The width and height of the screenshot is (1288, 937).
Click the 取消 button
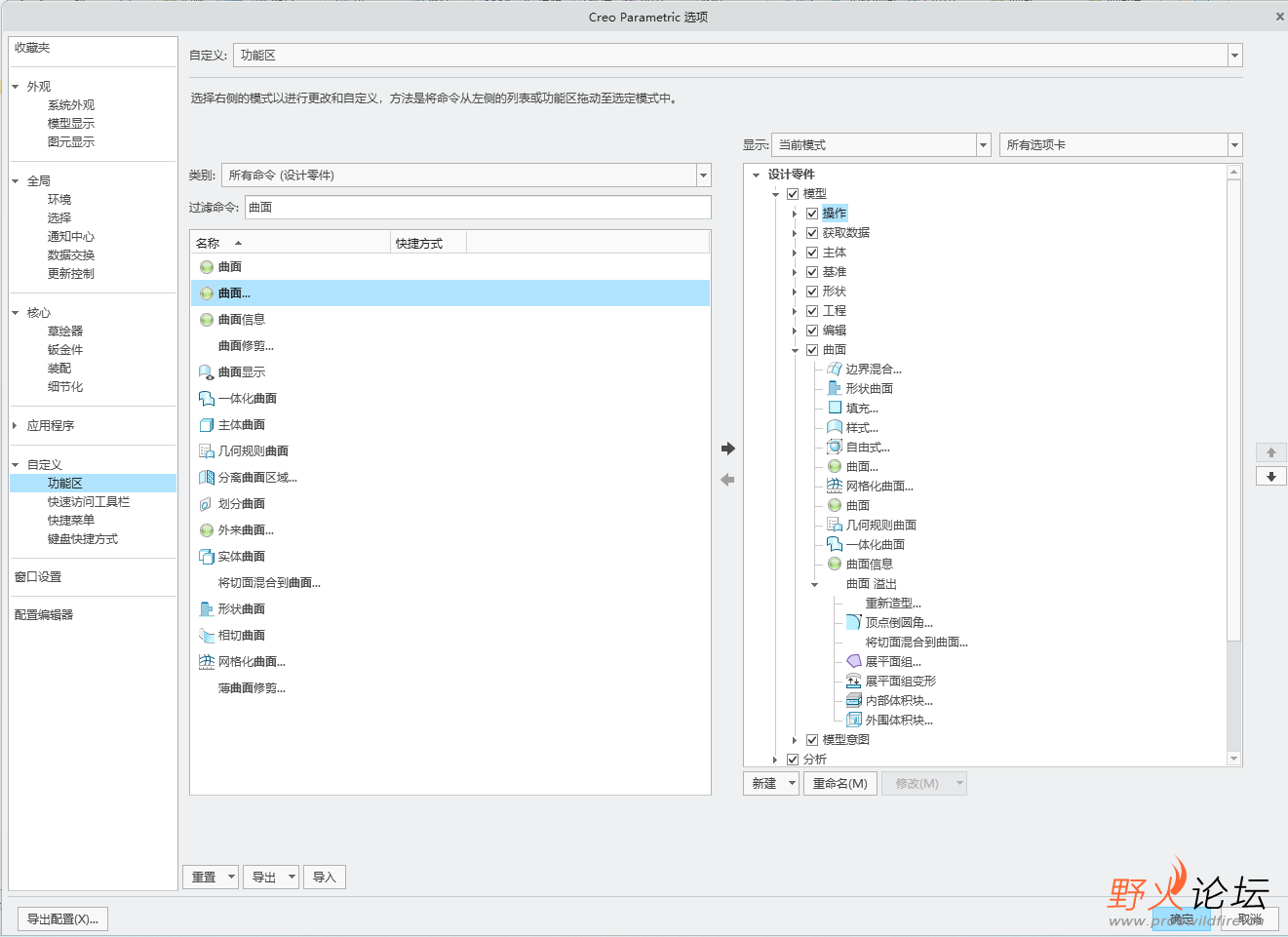pos(1250,919)
